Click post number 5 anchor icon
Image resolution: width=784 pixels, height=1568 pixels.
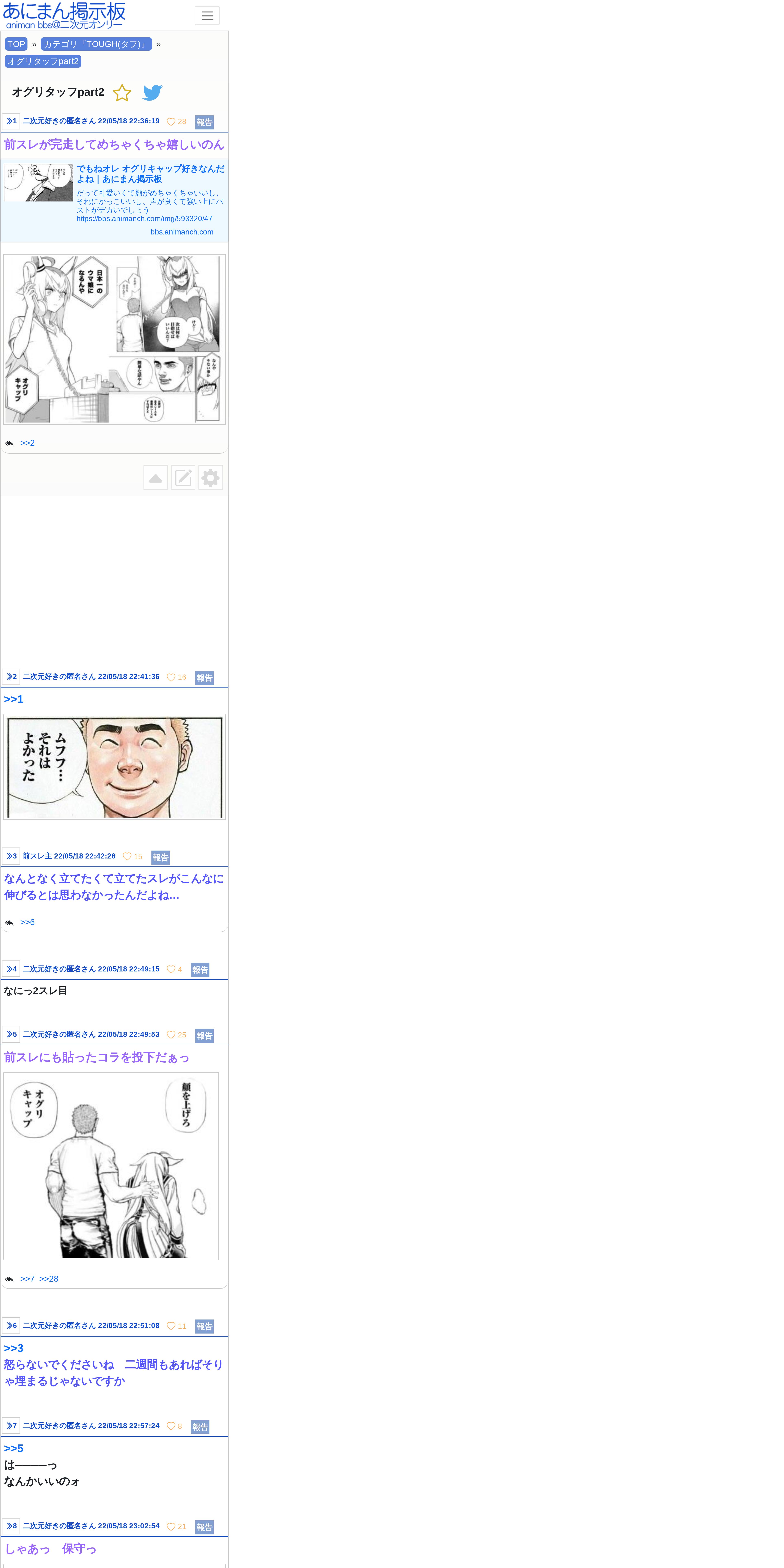[x=11, y=1035]
